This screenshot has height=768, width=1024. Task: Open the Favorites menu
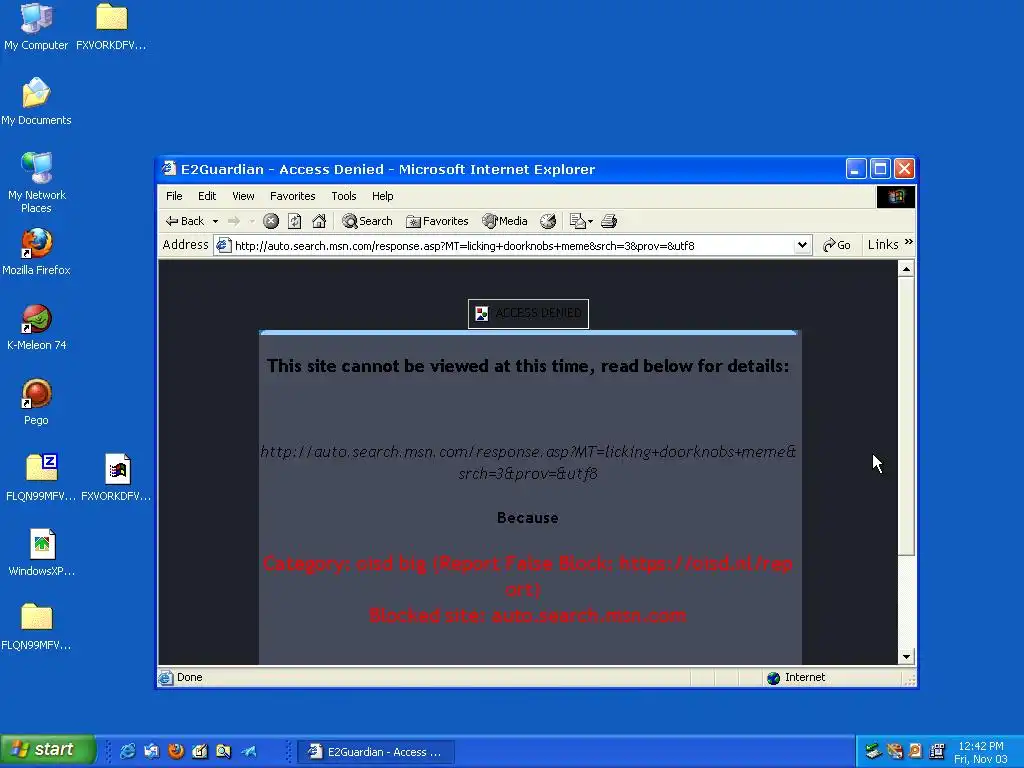tap(293, 196)
